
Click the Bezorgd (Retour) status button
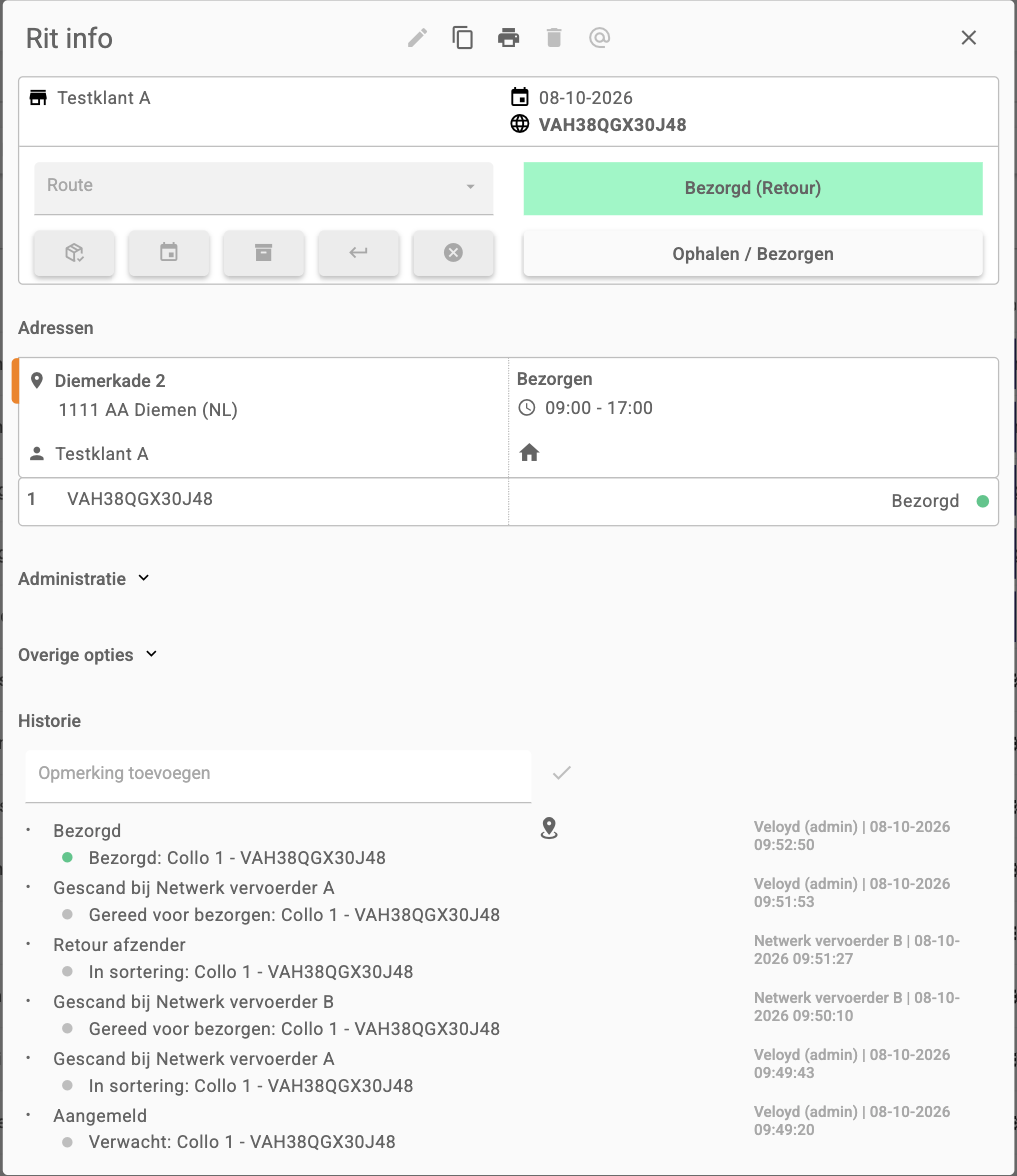[x=753, y=188]
